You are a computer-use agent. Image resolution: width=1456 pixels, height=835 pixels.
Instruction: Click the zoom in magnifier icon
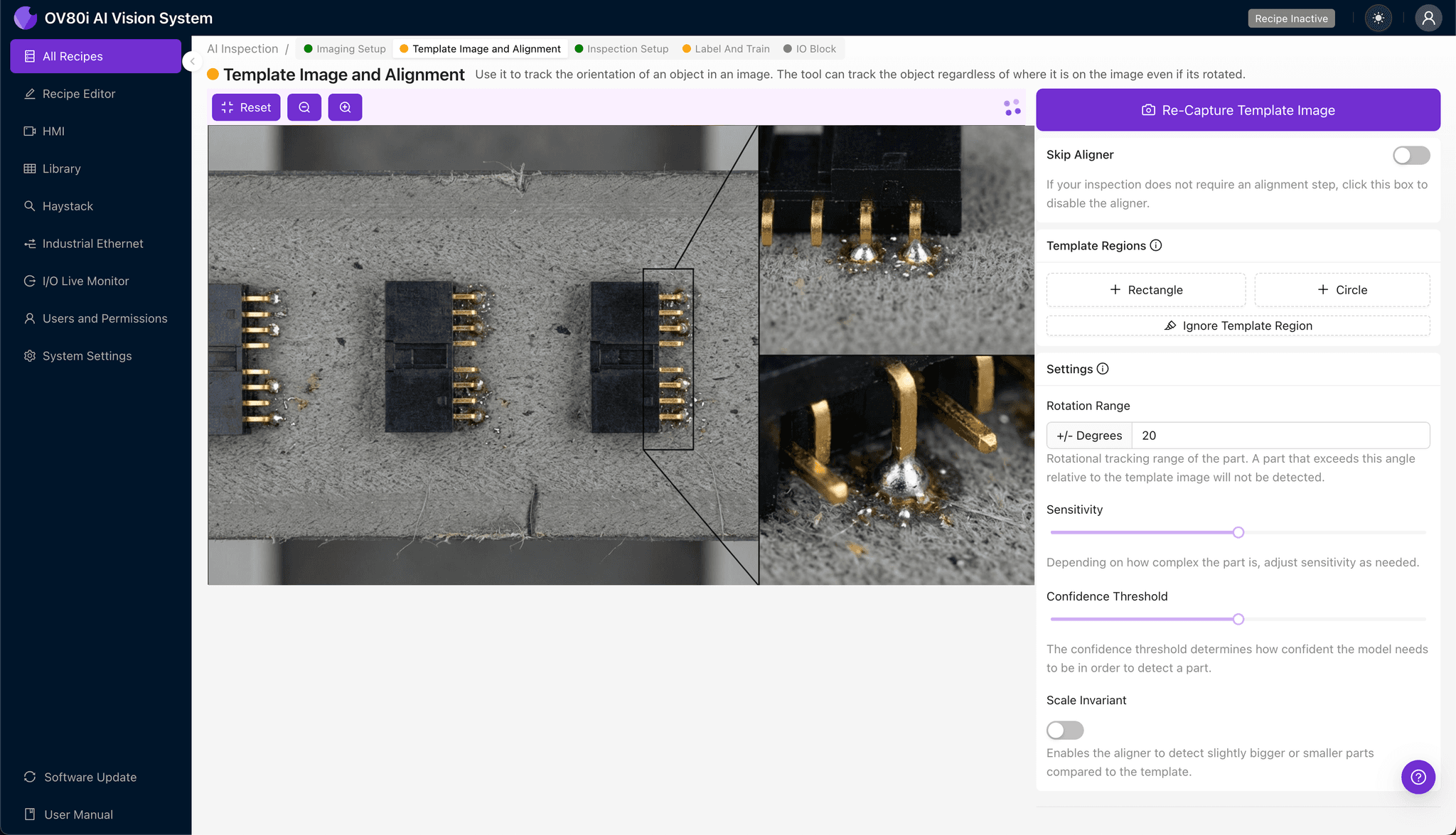click(345, 107)
